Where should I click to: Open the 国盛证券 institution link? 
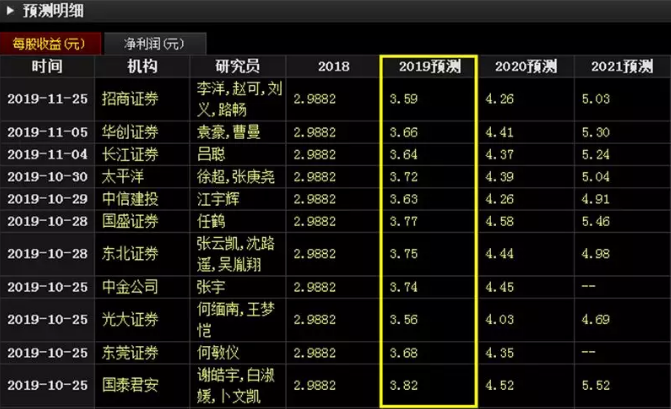click(x=130, y=221)
